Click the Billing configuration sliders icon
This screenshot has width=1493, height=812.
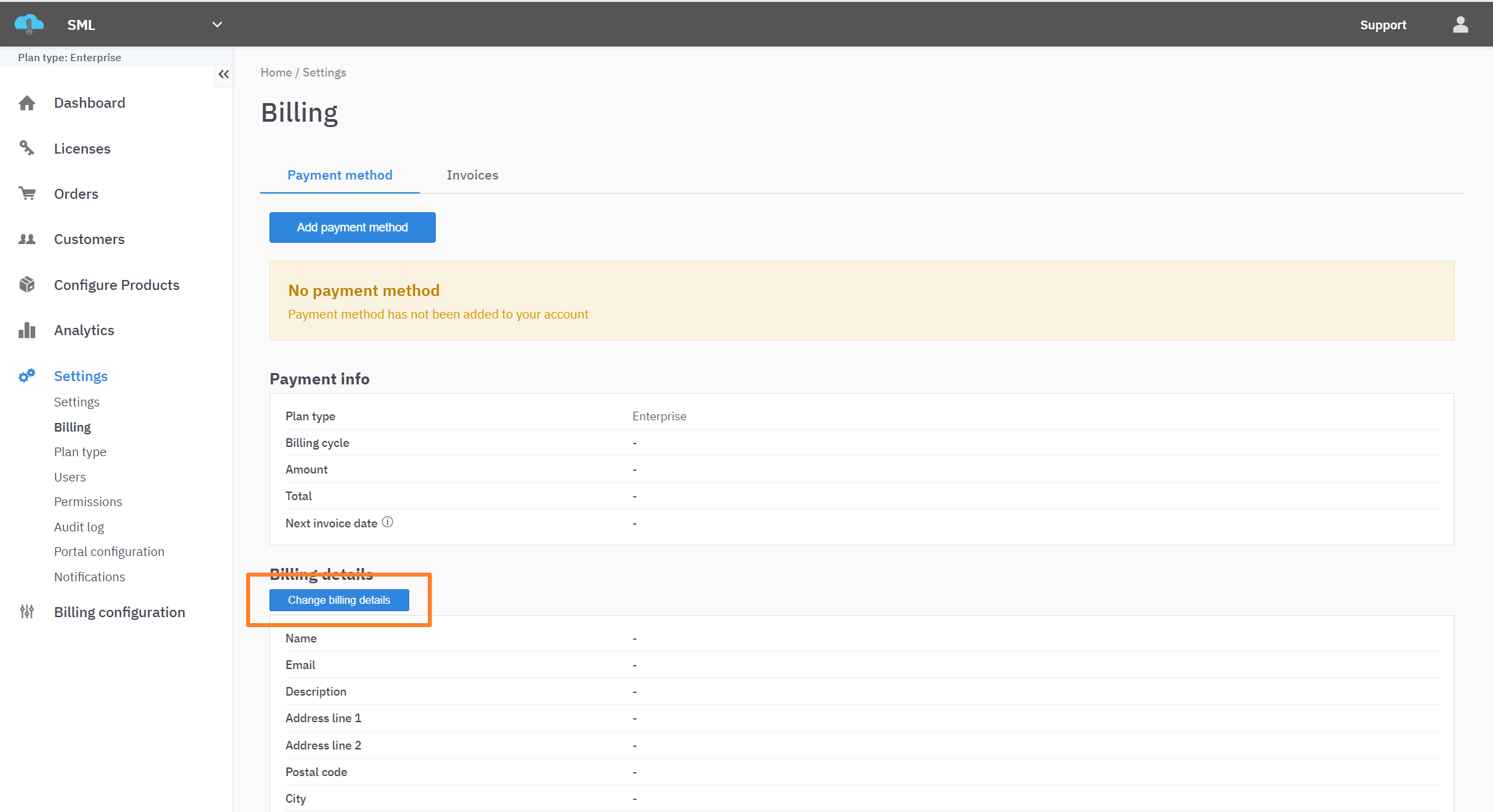pyautogui.click(x=27, y=612)
